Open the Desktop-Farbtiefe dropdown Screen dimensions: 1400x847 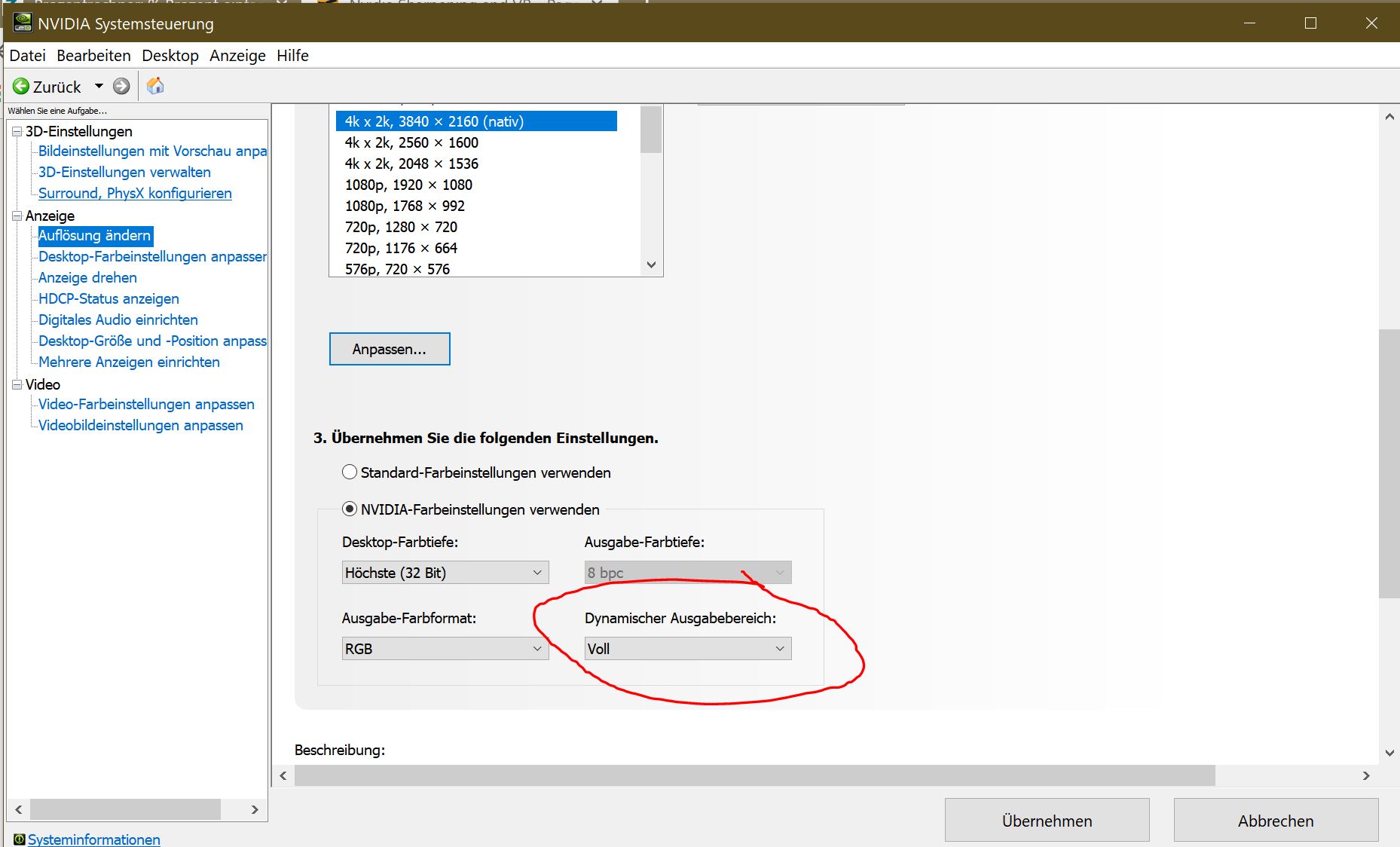click(445, 573)
